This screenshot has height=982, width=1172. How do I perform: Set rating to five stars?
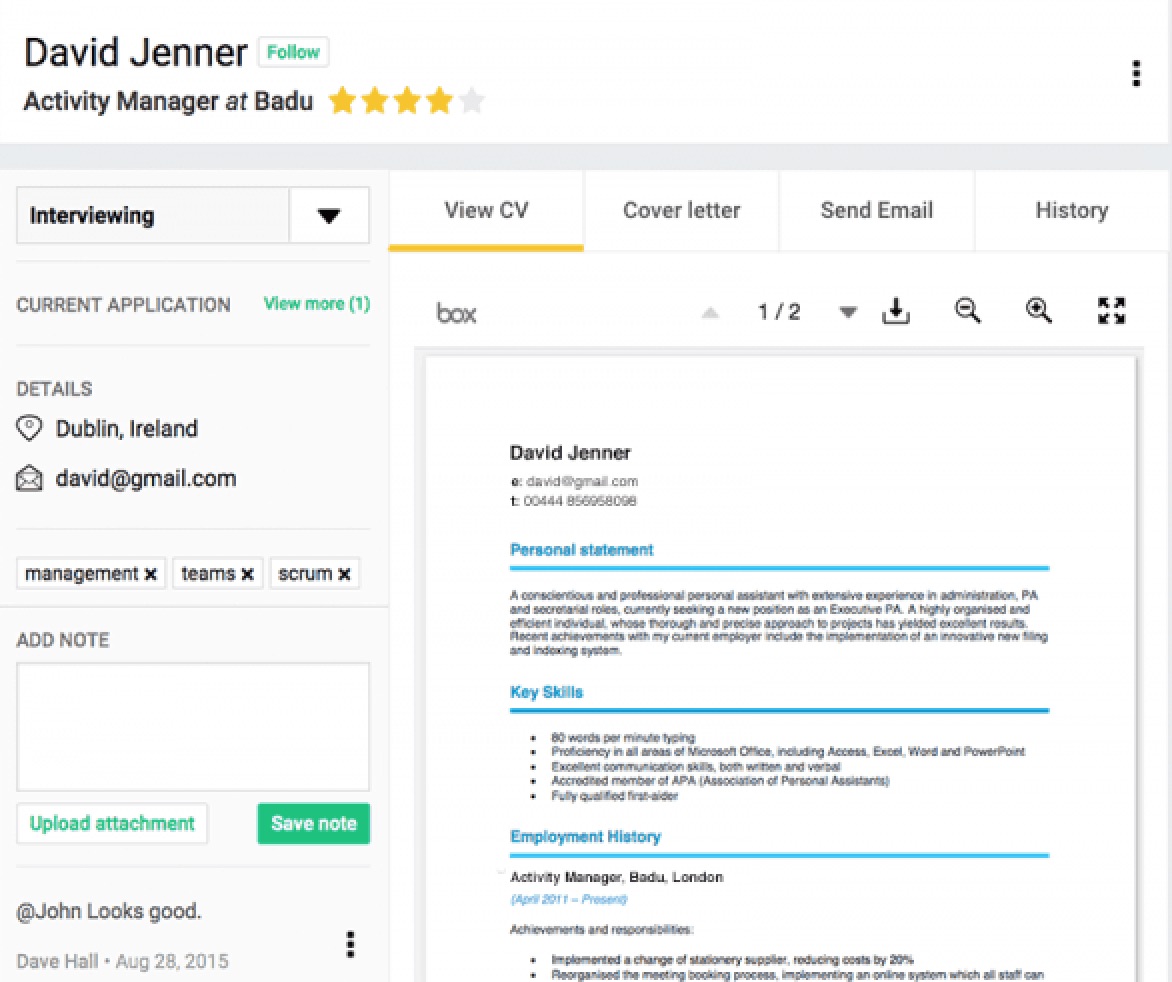click(x=471, y=101)
